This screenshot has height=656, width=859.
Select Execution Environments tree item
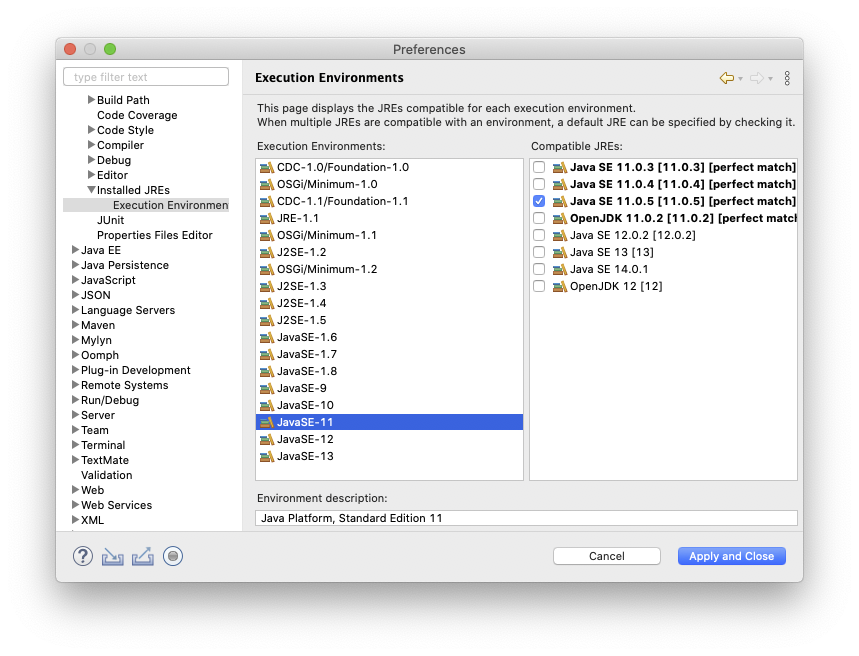pos(170,205)
